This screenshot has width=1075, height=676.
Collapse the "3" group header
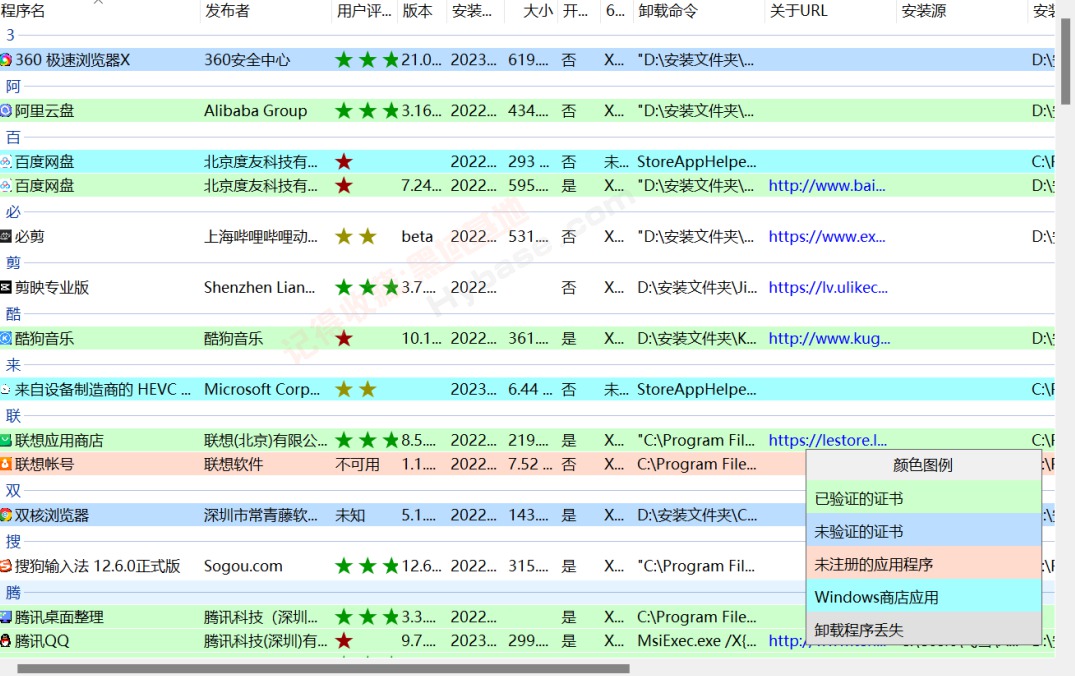10,35
